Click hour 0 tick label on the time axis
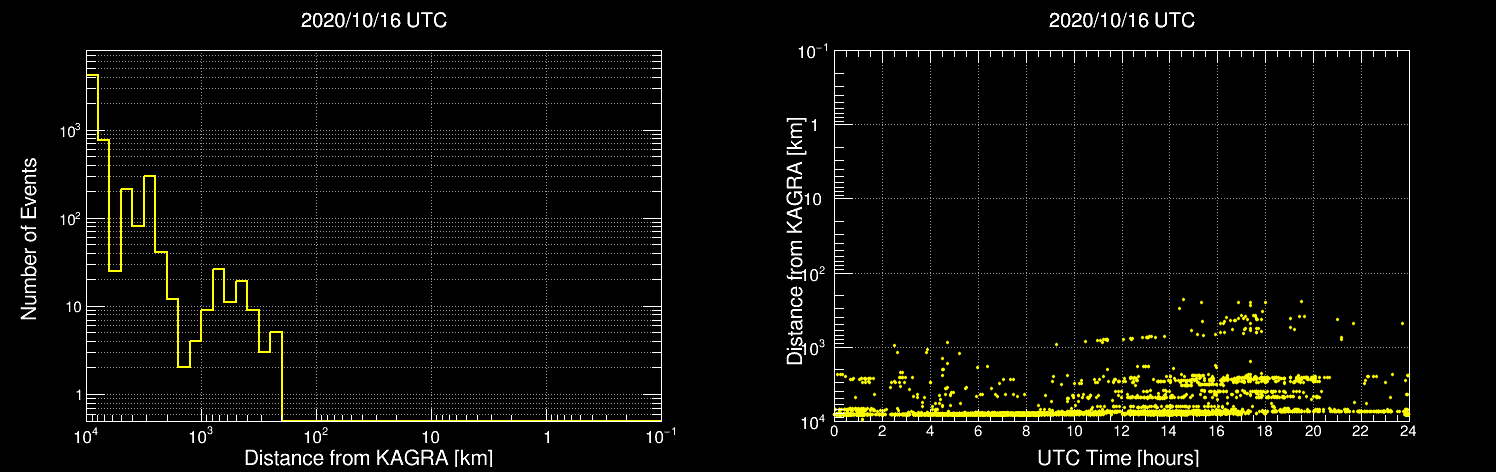 [x=834, y=432]
